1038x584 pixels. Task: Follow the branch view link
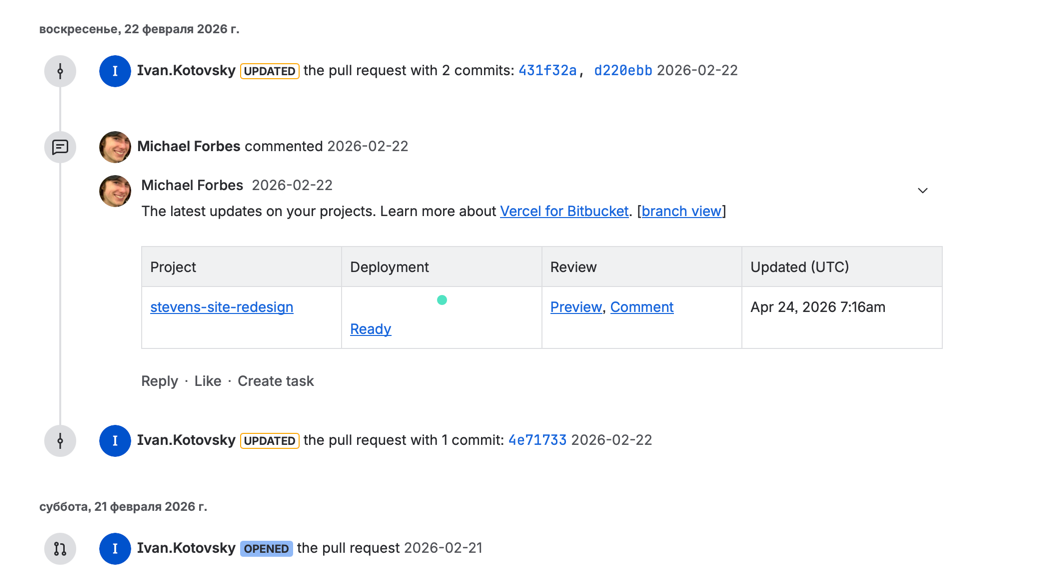pos(681,212)
